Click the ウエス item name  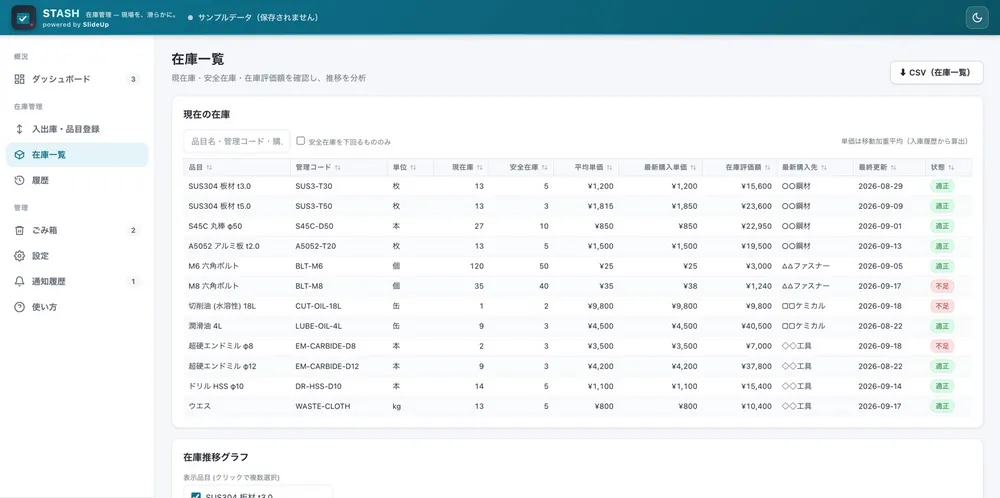coord(200,406)
